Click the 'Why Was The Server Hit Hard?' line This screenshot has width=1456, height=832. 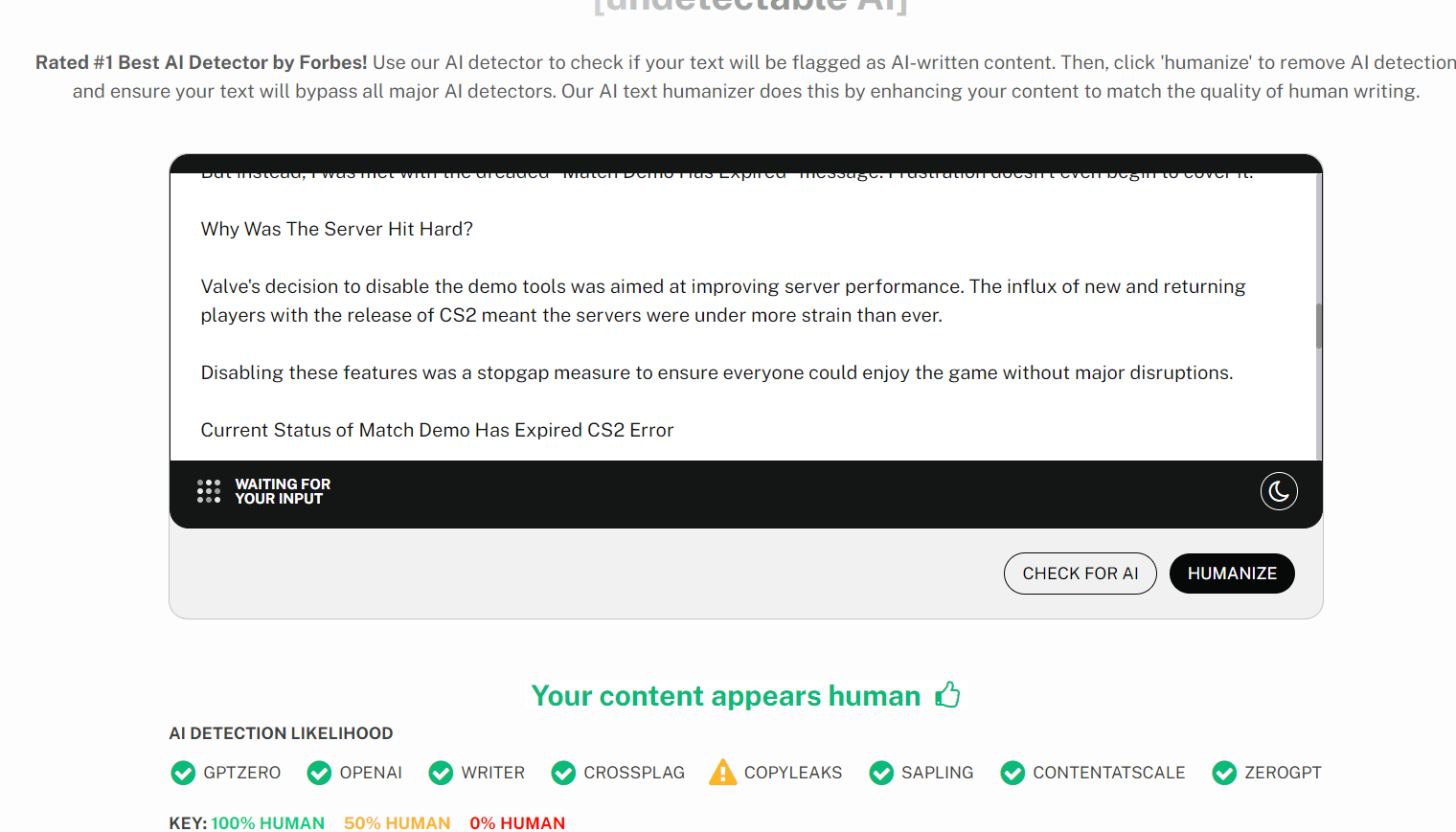337,229
